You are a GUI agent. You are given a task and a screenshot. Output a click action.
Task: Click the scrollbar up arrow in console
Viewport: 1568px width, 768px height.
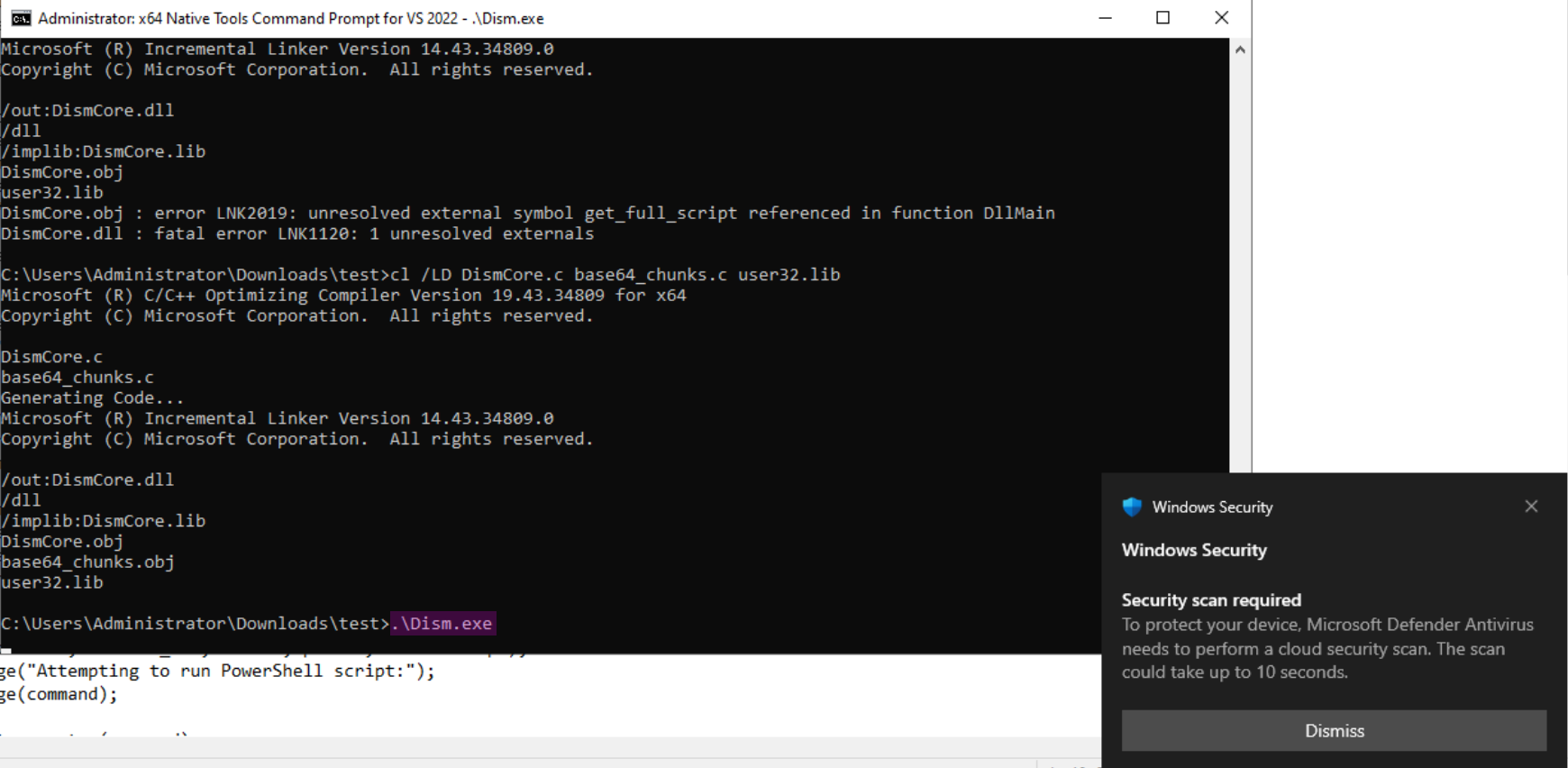coord(1240,50)
